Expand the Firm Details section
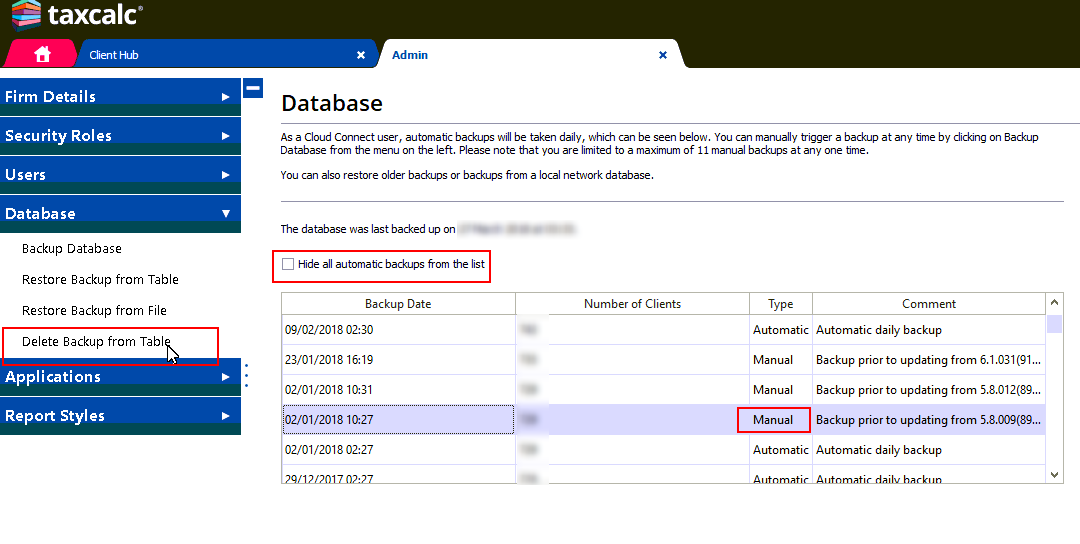This screenshot has width=1080, height=544. click(120, 97)
